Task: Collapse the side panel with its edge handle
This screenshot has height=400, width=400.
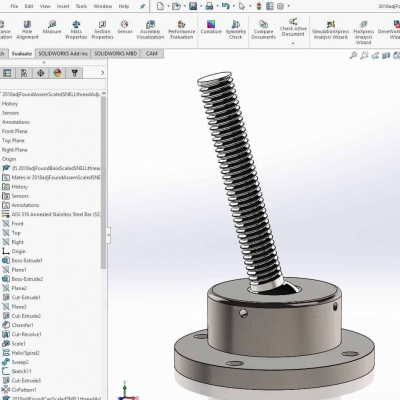Action: tap(109, 235)
